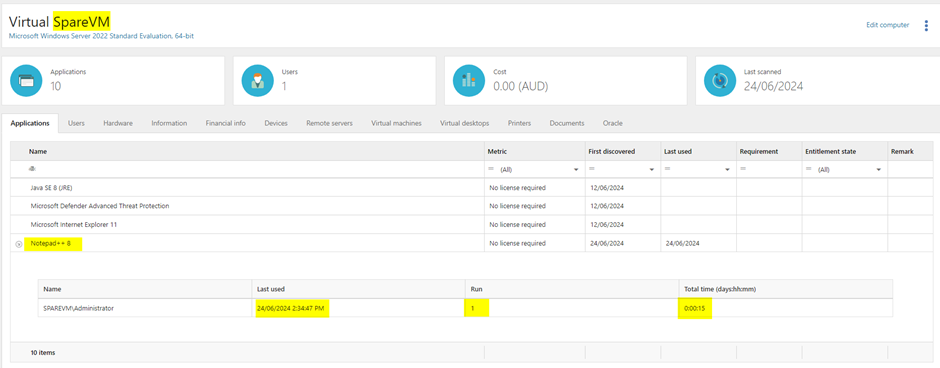Click the 24/06/2024 2:34:47 PM last used value
The width and height of the screenshot is (940, 368).
point(292,308)
